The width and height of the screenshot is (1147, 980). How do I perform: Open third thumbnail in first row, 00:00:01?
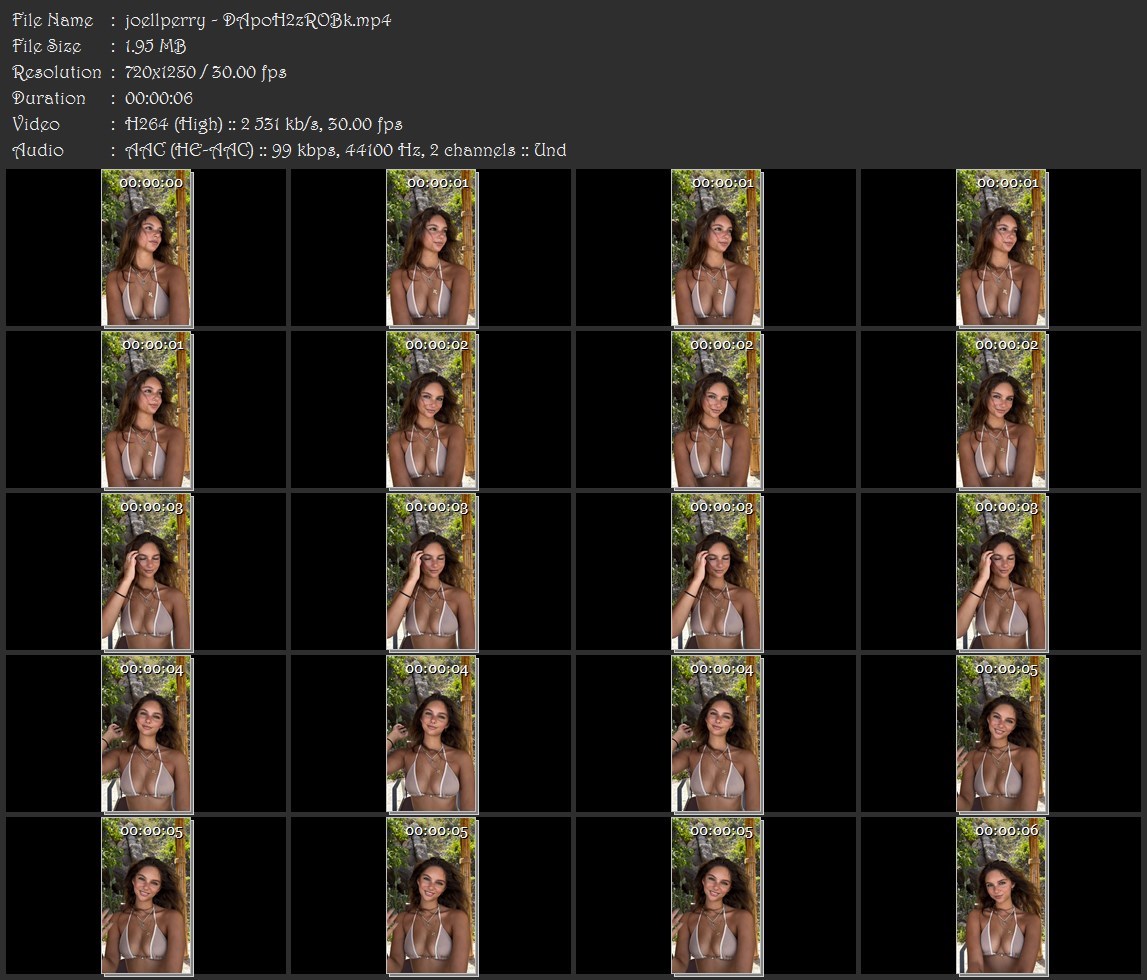[x=716, y=248]
